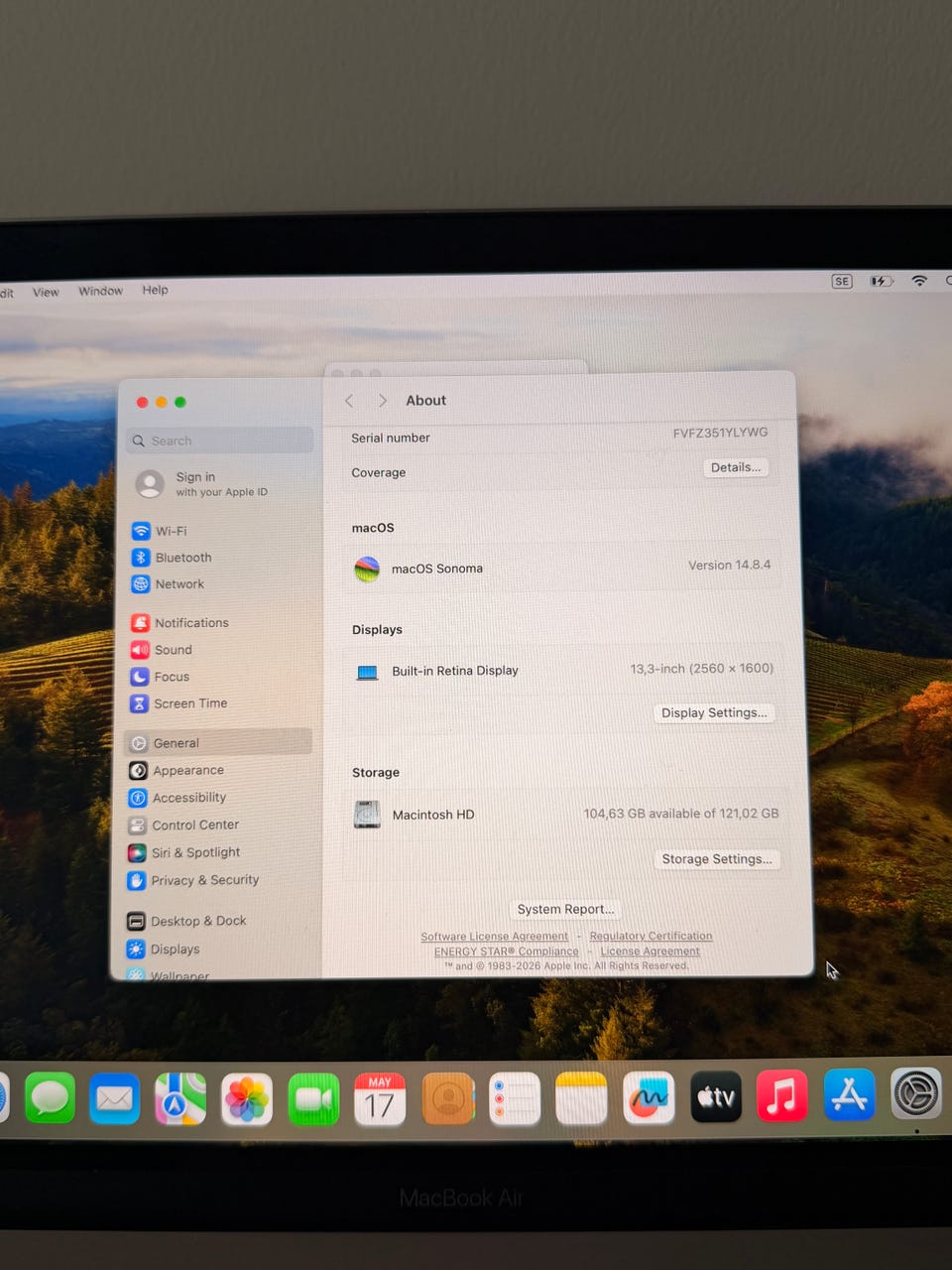The image size is (952, 1270).
Task: Open Privacy & Security settings
Action: (x=192, y=880)
